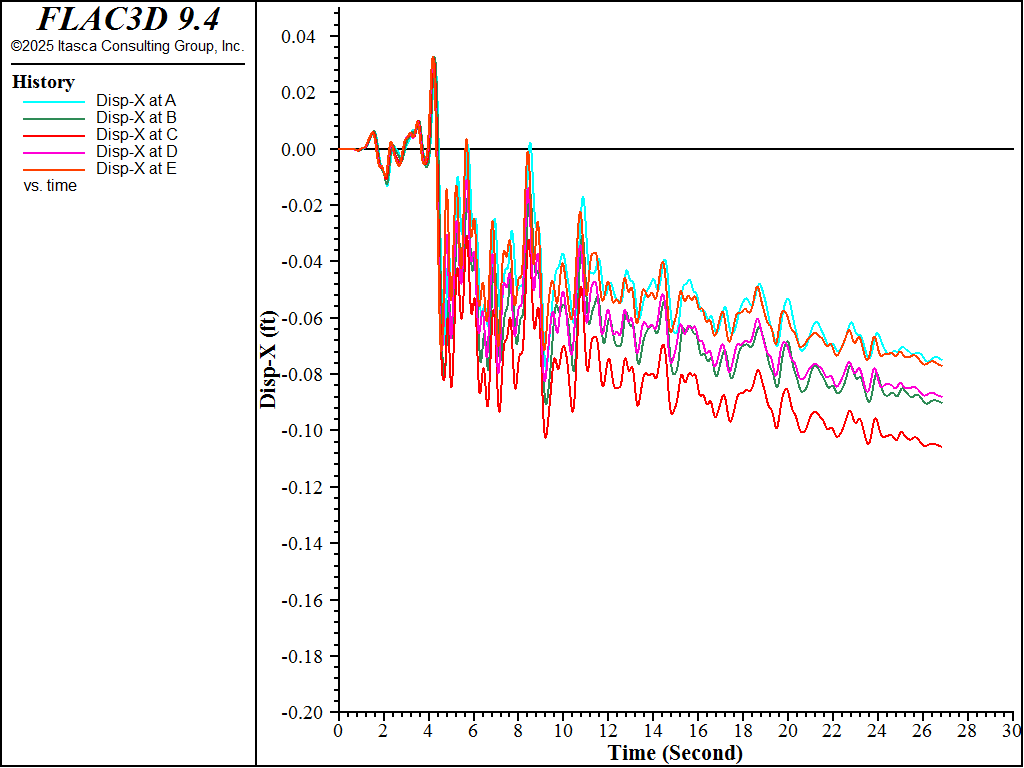The width and height of the screenshot is (1024, 768).
Task: Select the 'Disp-X at E' legend label
Action: [x=136, y=168]
